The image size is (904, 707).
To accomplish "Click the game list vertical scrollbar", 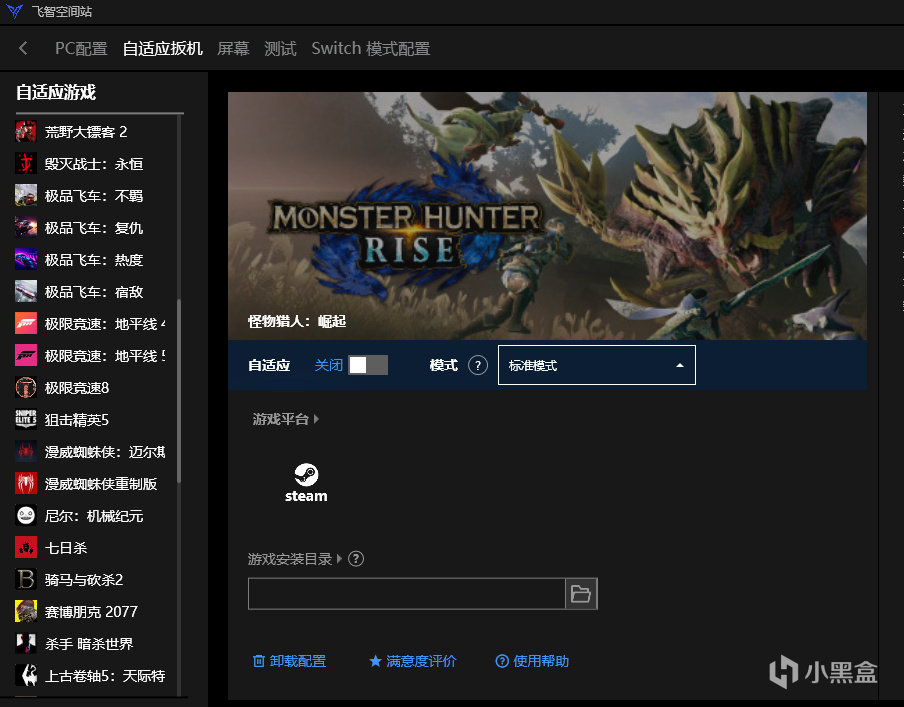I will [x=179, y=391].
